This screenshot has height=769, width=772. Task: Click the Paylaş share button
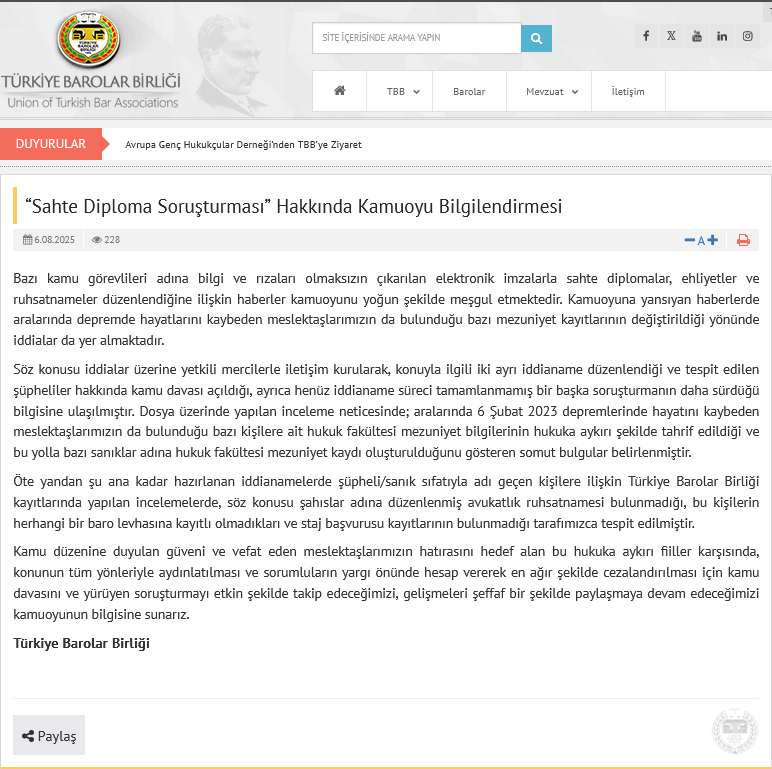49,735
